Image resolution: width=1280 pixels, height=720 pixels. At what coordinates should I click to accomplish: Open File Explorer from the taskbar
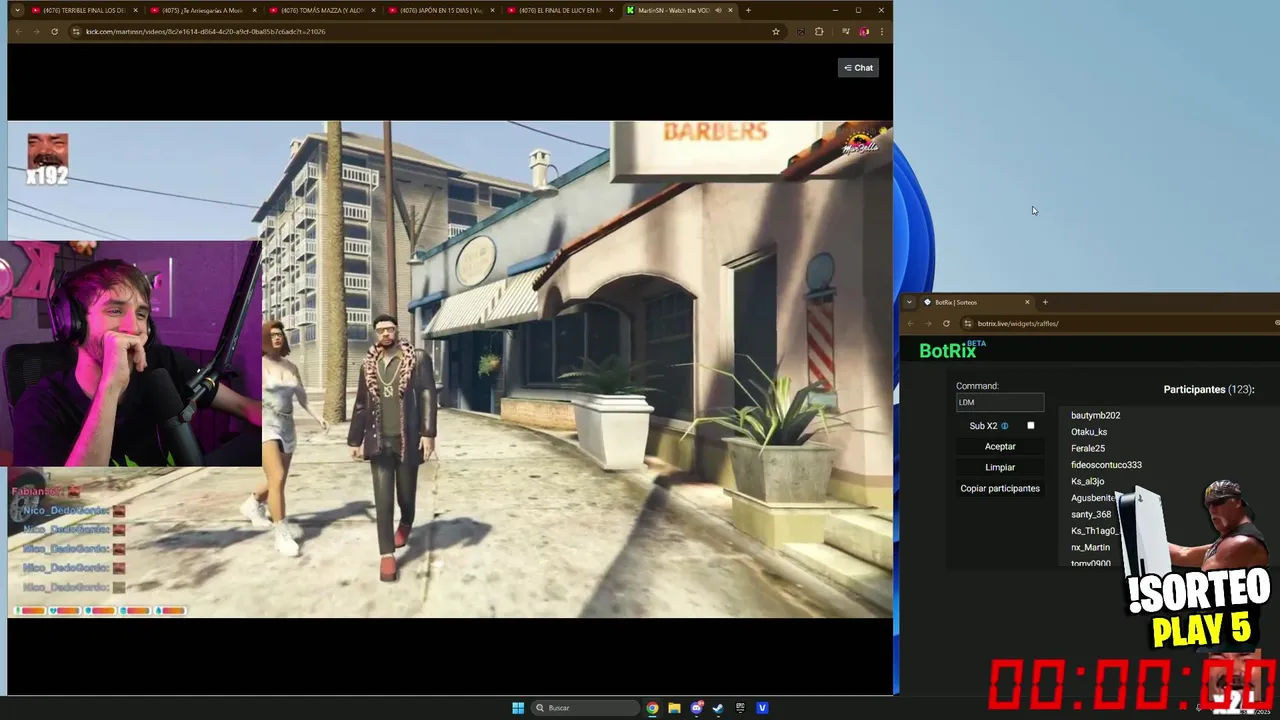click(674, 708)
